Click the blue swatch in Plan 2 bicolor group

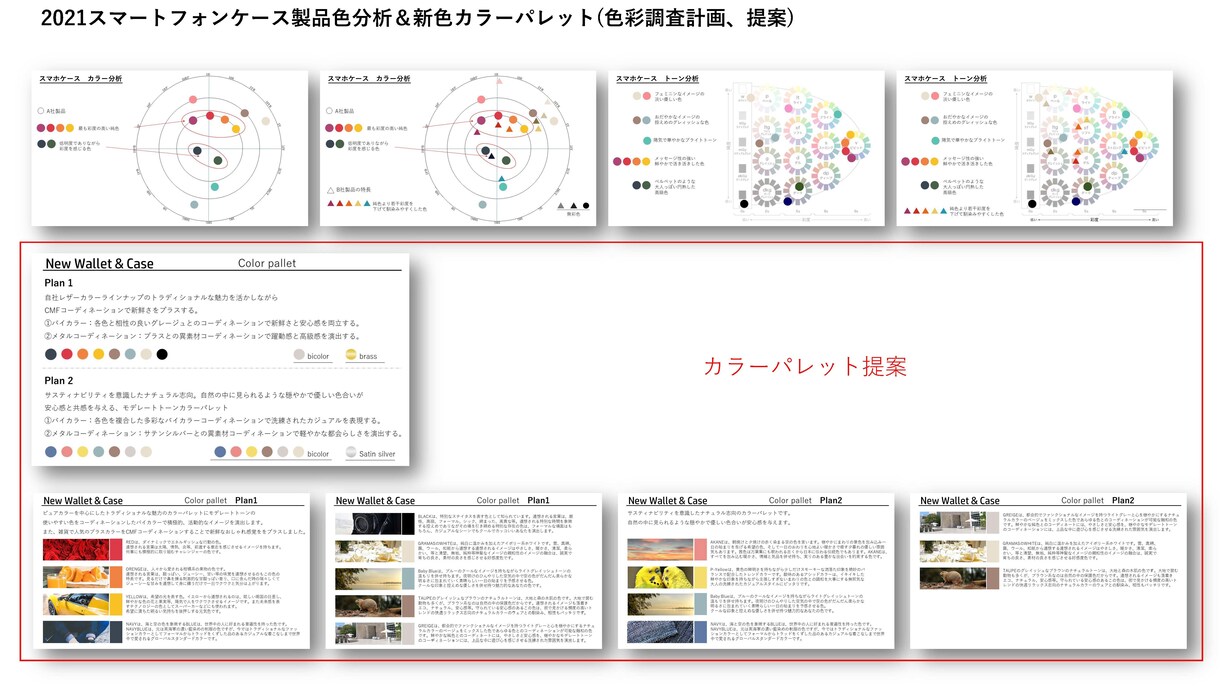219,453
